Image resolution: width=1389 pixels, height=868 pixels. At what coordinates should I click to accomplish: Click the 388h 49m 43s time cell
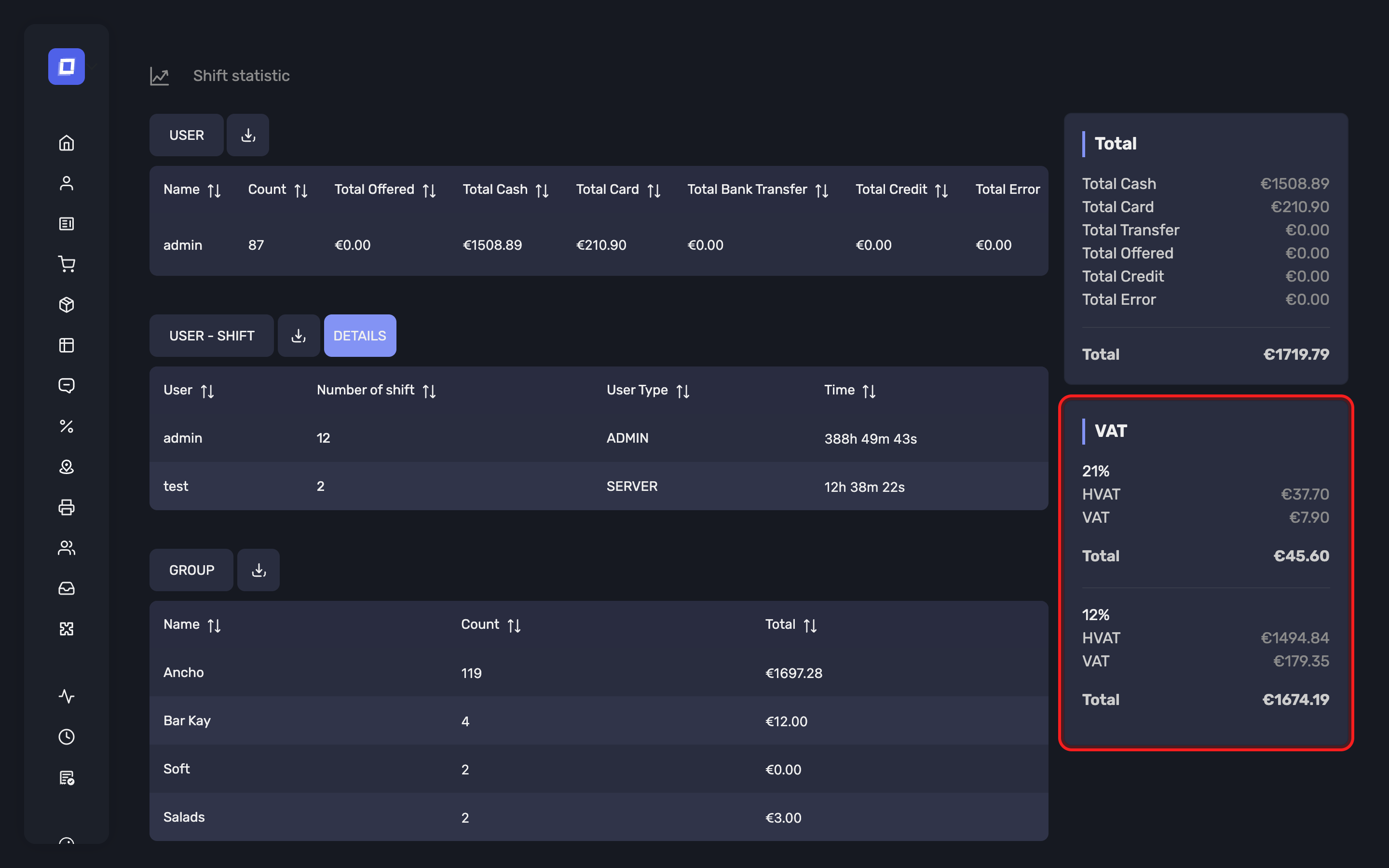pyautogui.click(x=870, y=439)
